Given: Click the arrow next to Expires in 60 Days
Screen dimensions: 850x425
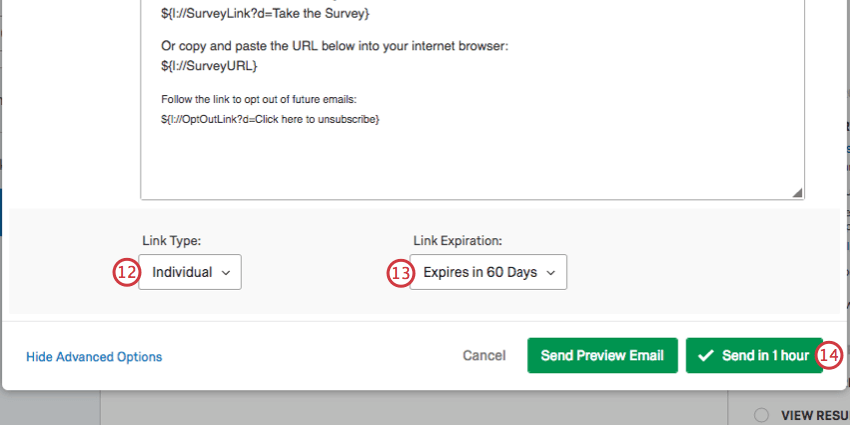Looking at the screenshot, I should coord(551,272).
